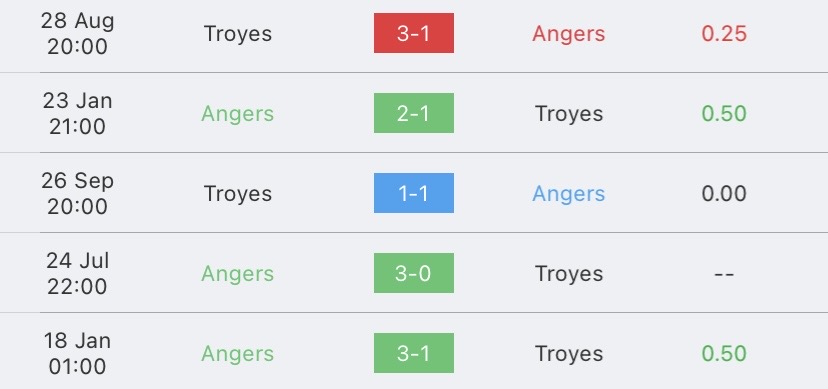This screenshot has width=828, height=389.
Task: Open green Angers in 24 Jul match
Action: (x=238, y=274)
